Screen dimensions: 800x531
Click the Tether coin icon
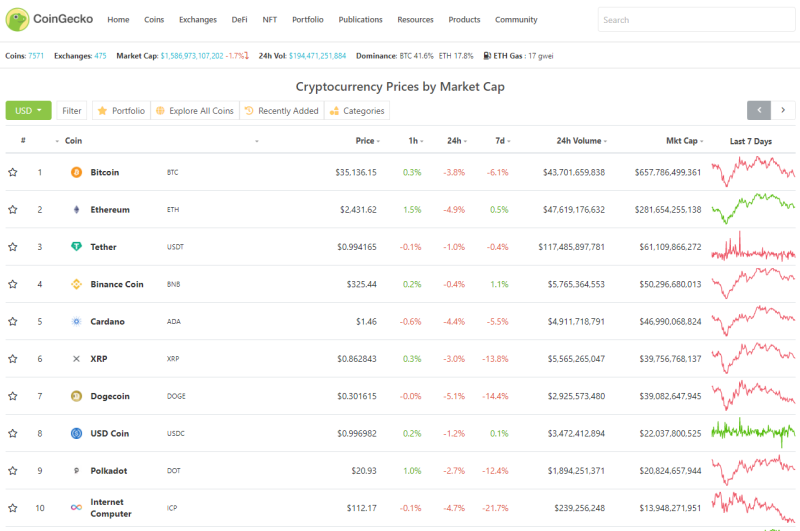tap(76, 247)
